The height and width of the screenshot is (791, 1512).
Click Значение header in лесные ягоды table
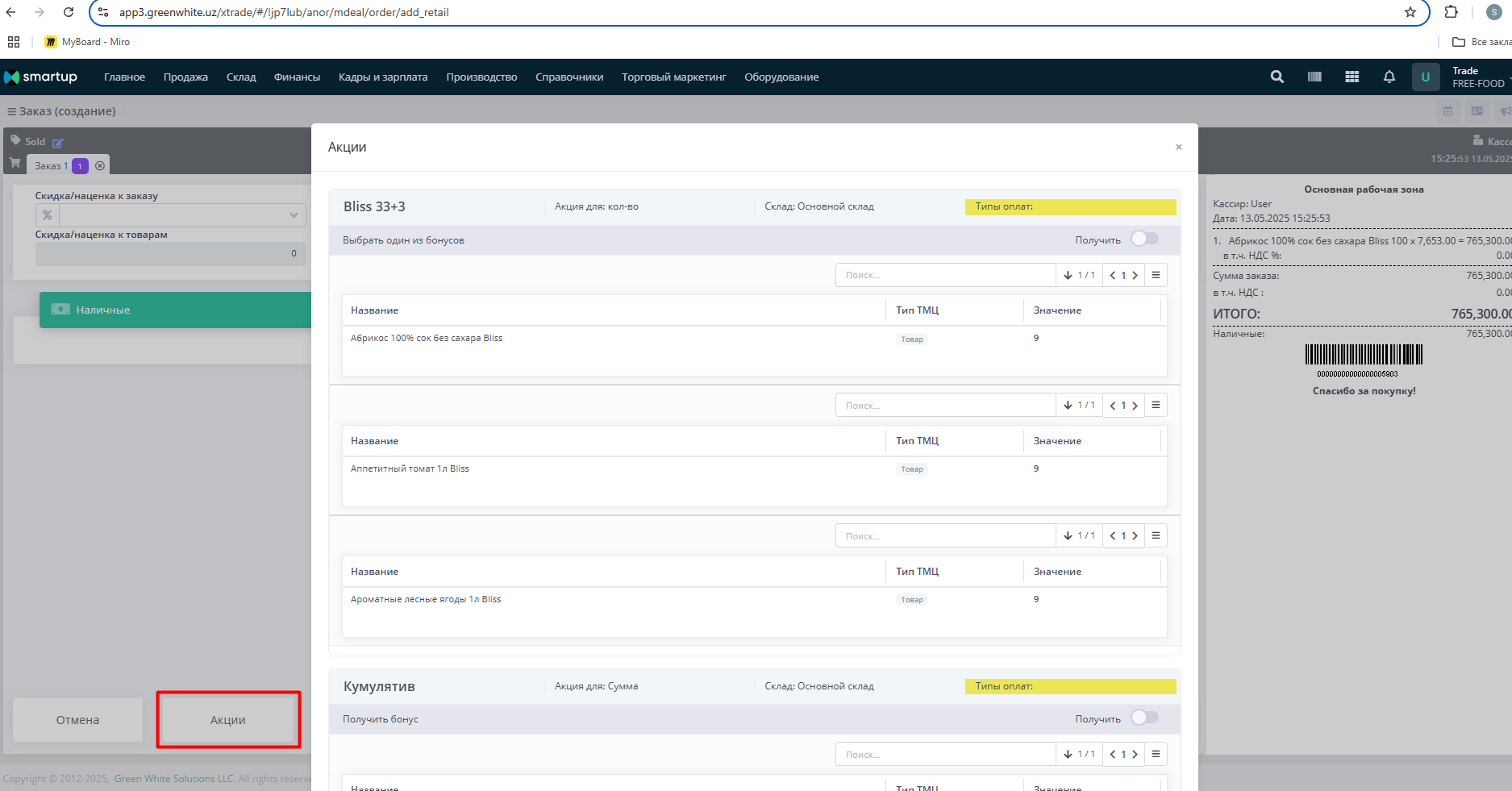pyautogui.click(x=1057, y=572)
